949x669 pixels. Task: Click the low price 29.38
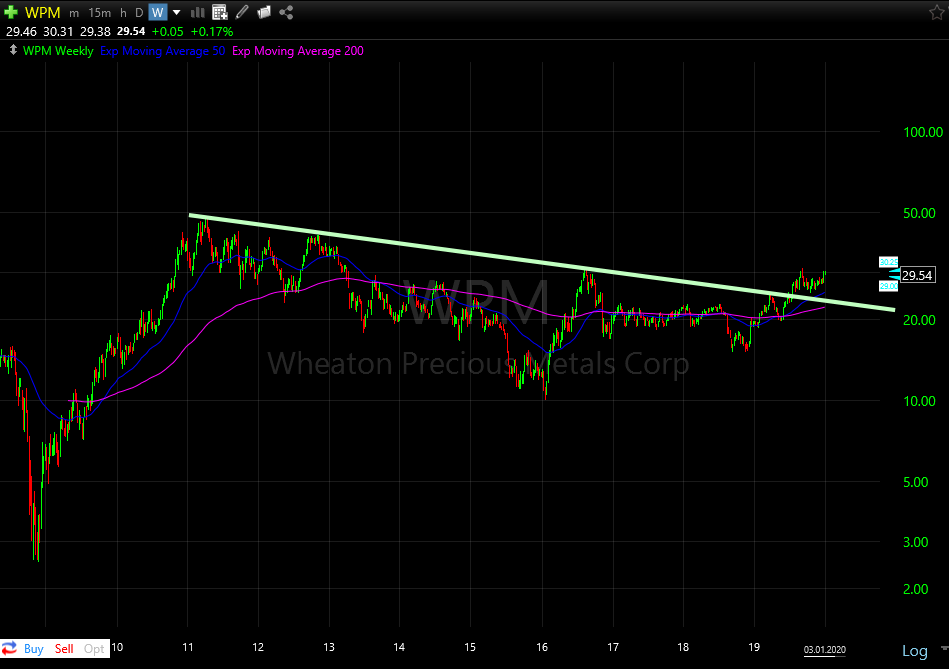[95, 31]
